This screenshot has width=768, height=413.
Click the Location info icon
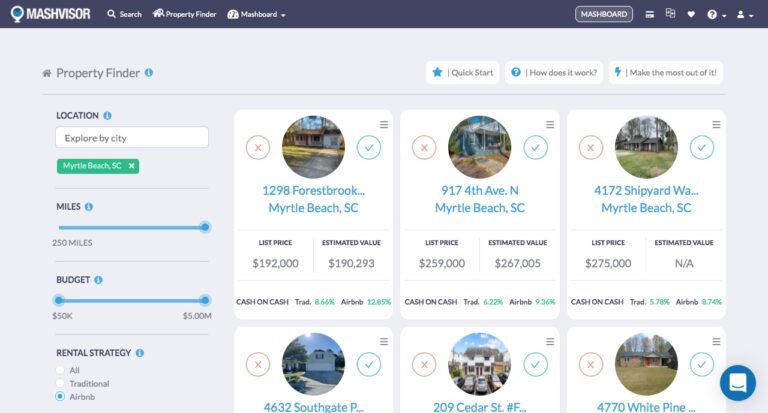click(x=107, y=115)
